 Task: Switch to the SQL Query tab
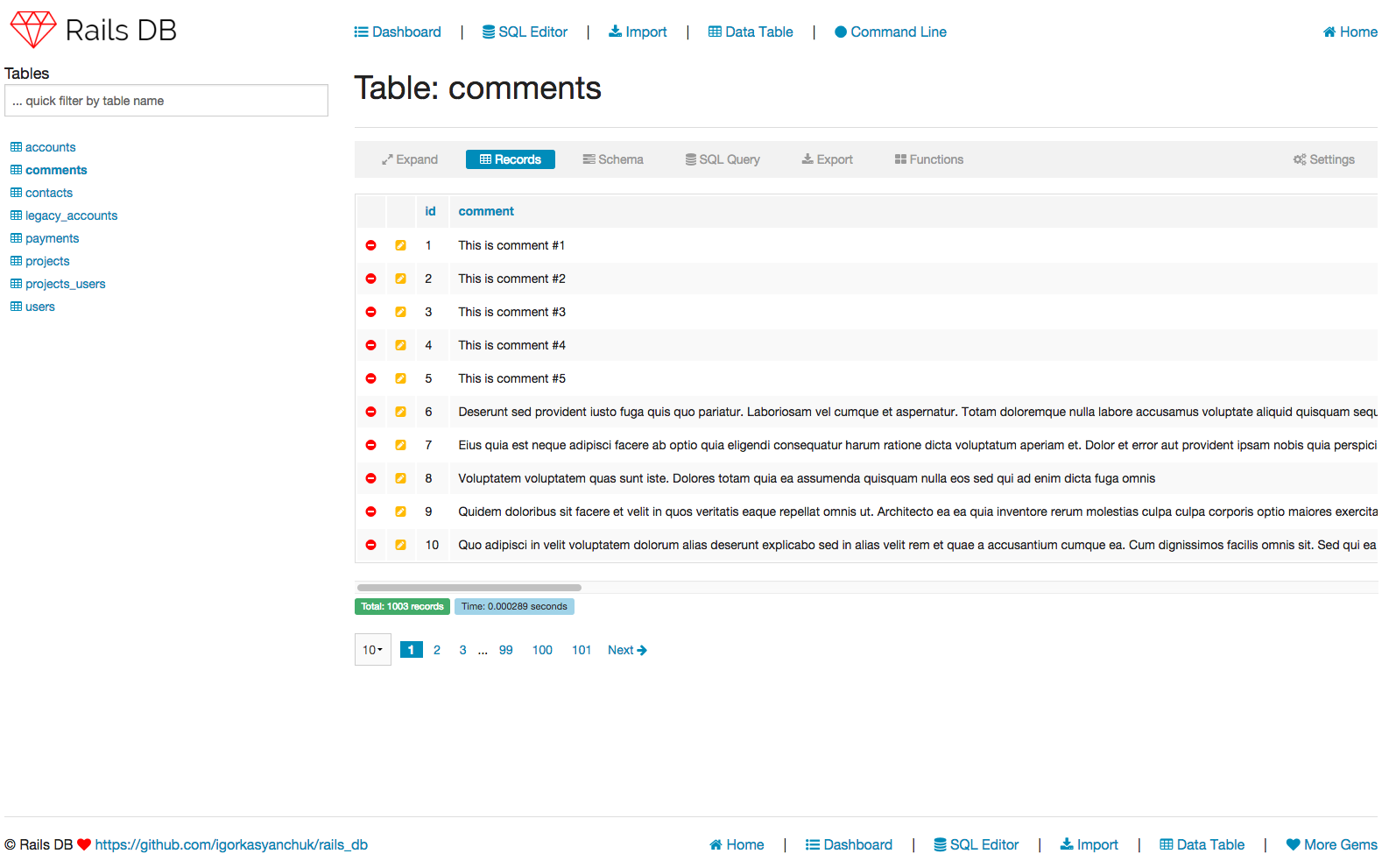[723, 159]
